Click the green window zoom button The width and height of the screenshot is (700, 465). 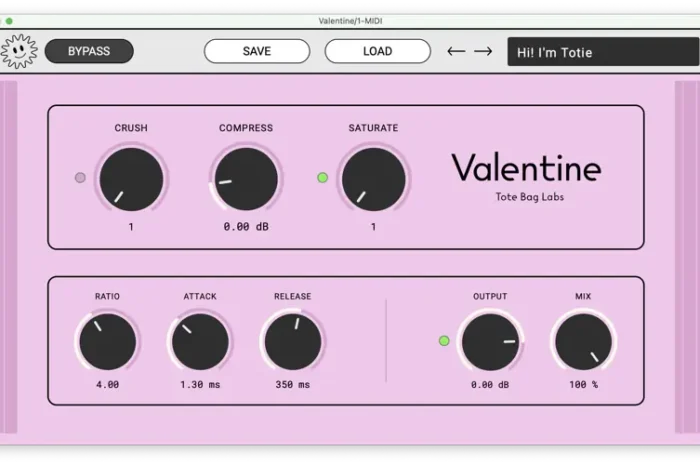9,21
